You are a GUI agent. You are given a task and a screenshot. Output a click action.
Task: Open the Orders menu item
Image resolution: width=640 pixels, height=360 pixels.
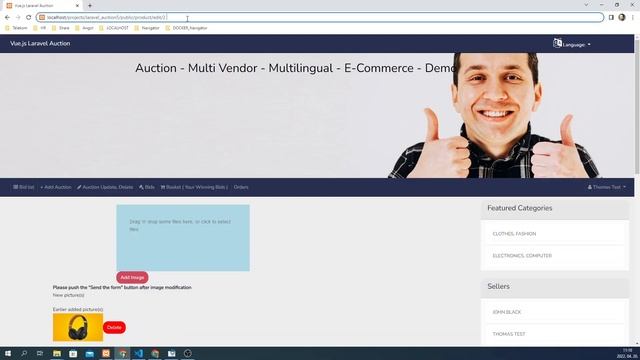(x=241, y=187)
